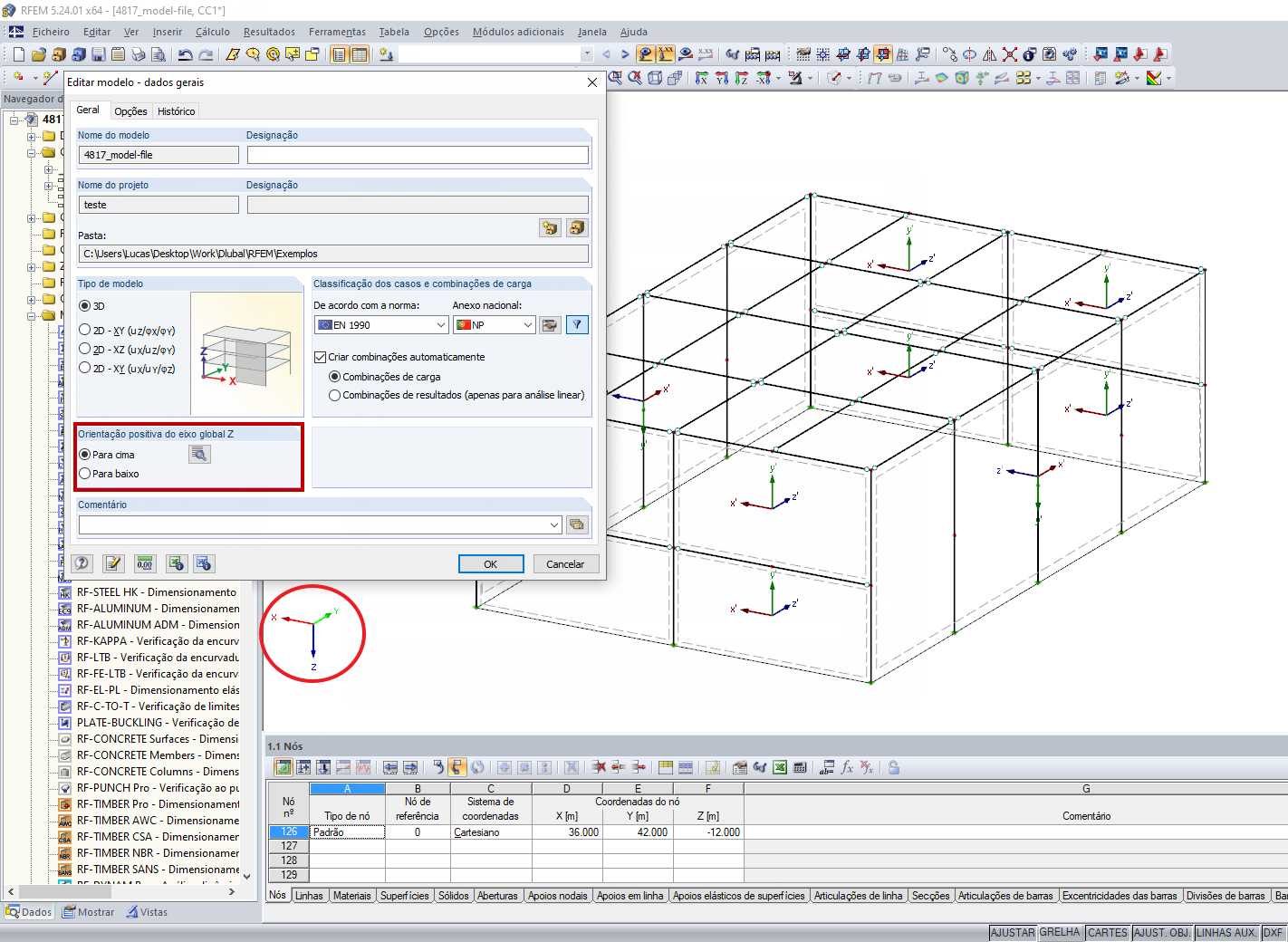Click the fx formula icon in table toolbar
This screenshot has height=942, width=1288.
coord(847,767)
